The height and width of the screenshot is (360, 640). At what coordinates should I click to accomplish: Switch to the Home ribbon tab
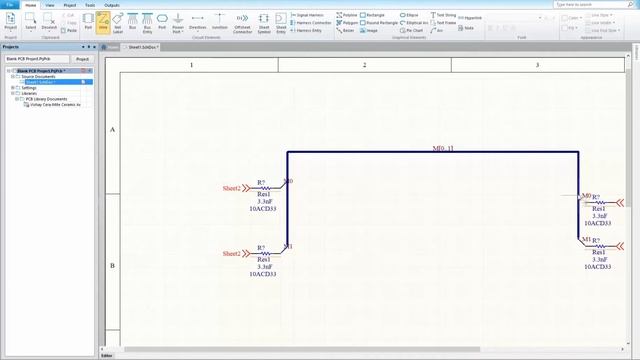click(x=31, y=5)
